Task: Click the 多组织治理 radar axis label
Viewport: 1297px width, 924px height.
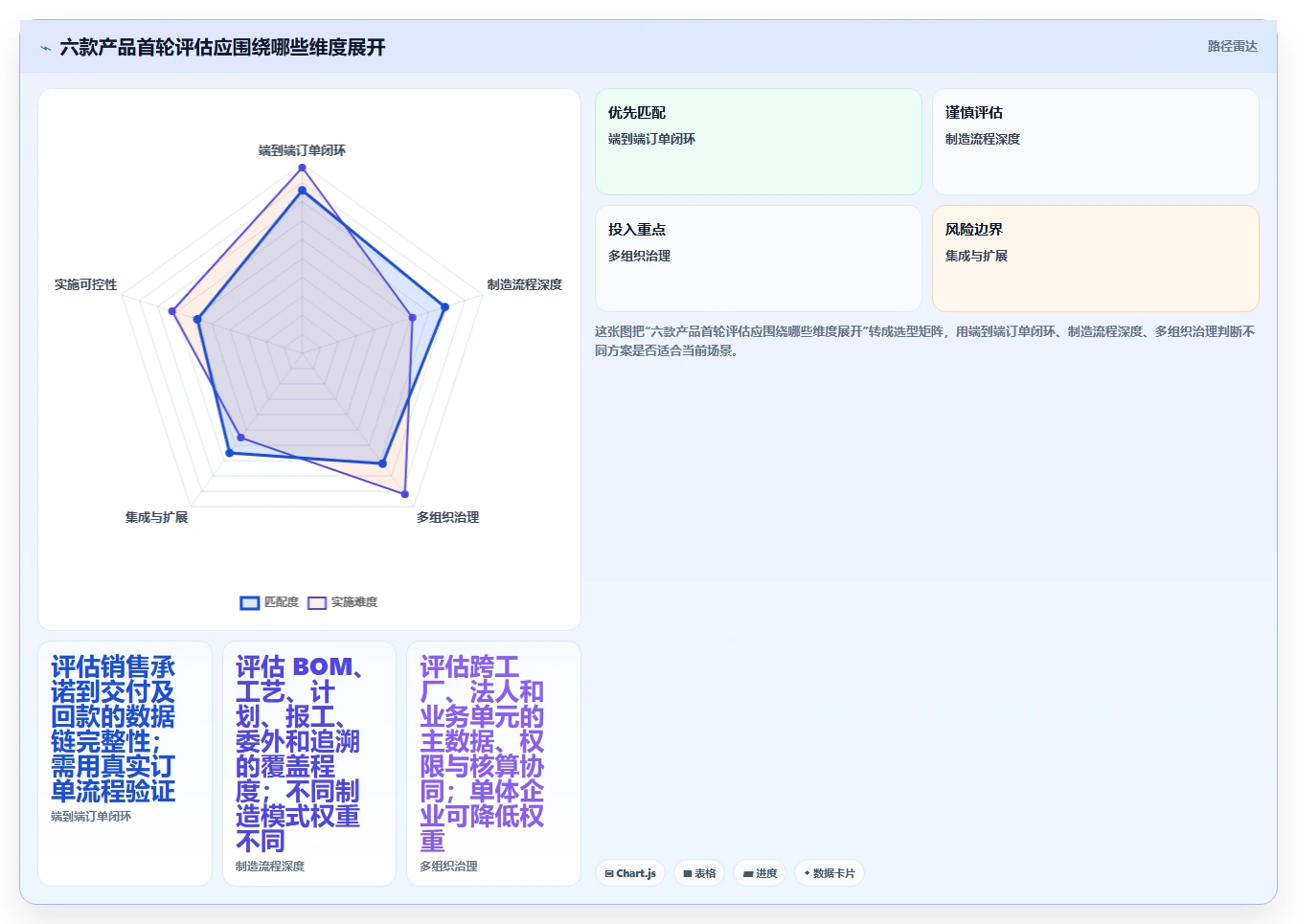Action: click(x=447, y=517)
